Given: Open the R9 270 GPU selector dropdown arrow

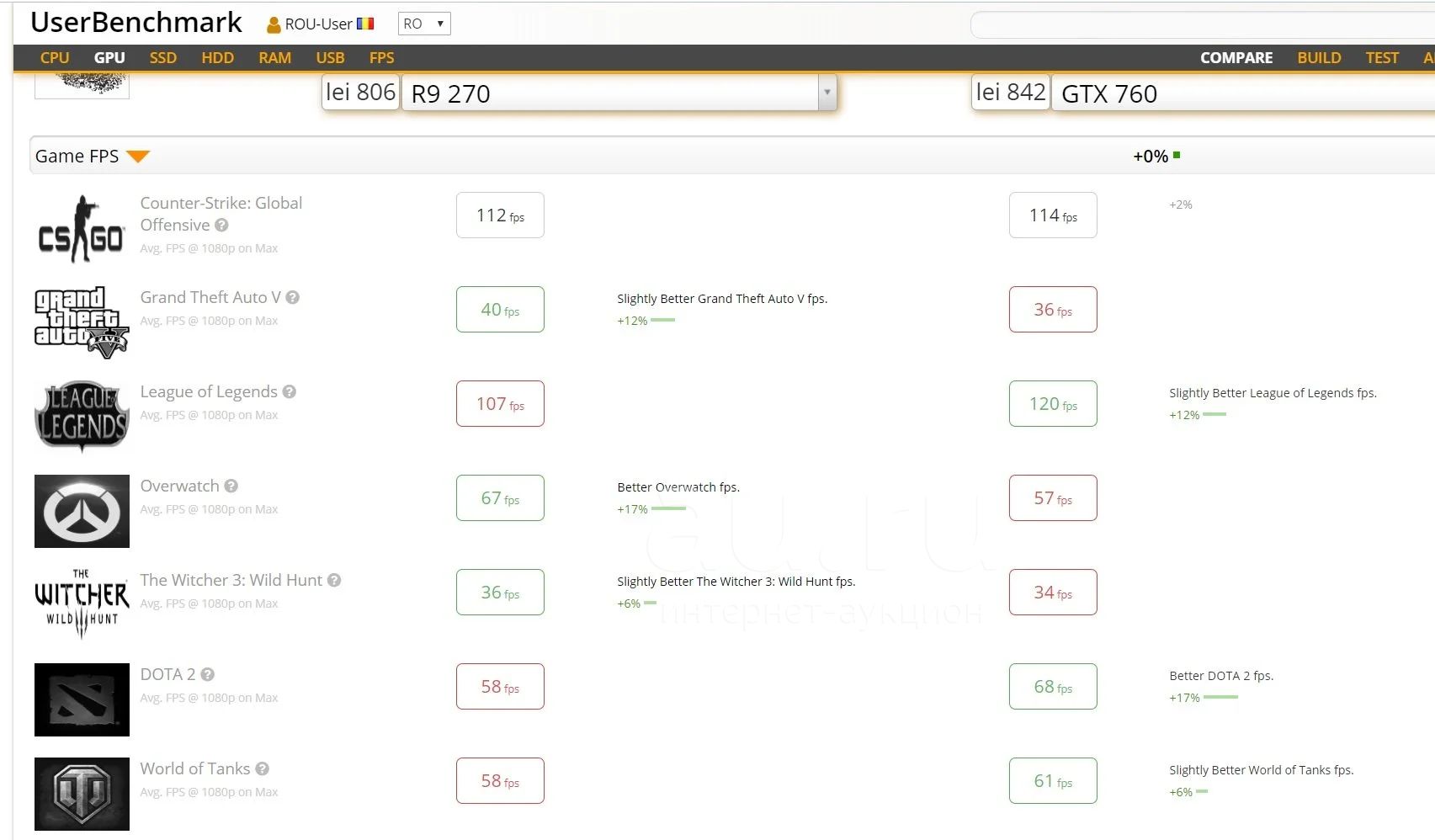Looking at the screenshot, I should click(x=827, y=93).
